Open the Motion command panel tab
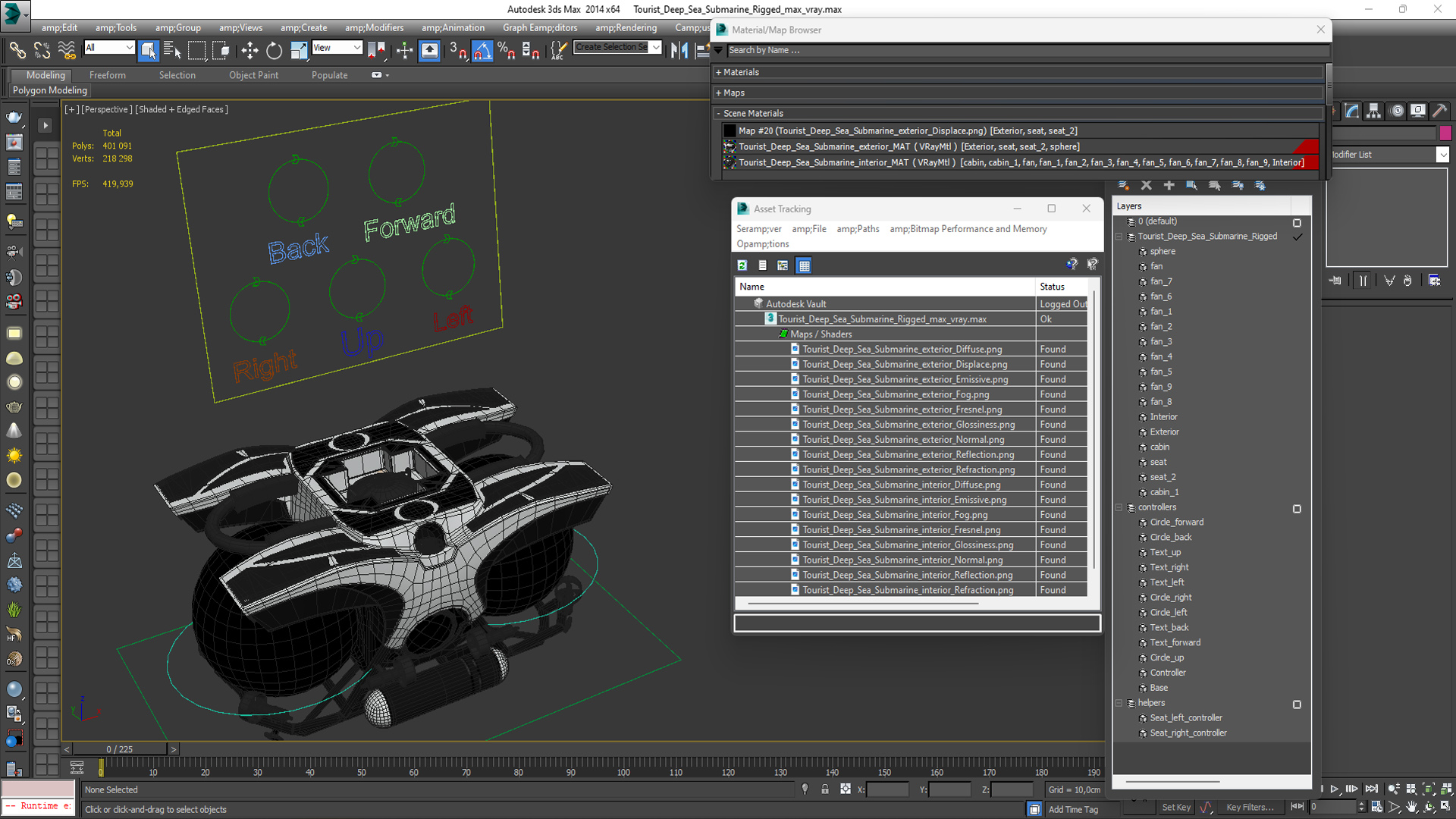 (x=1397, y=111)
